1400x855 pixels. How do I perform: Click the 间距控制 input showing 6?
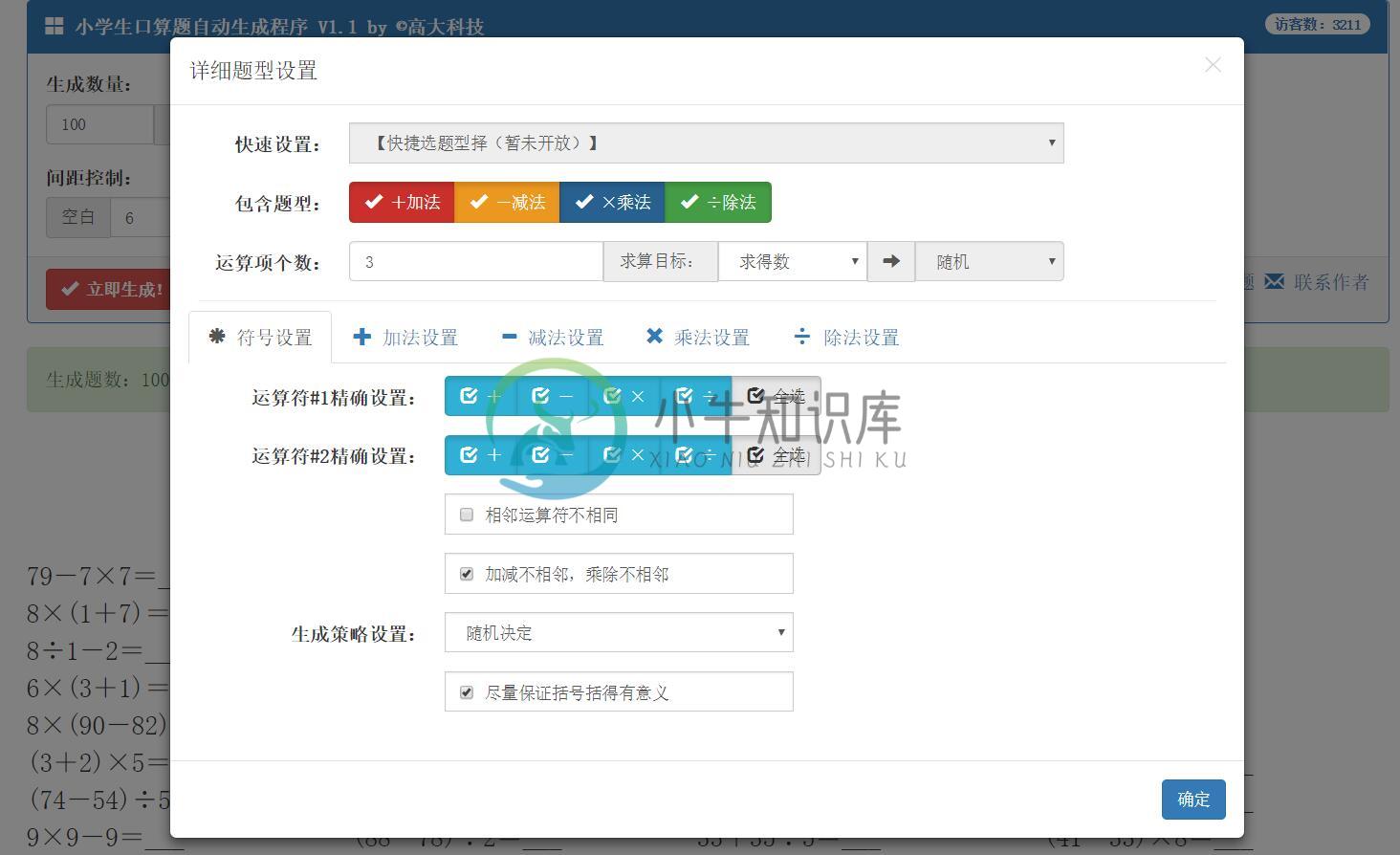click(140, 218)
